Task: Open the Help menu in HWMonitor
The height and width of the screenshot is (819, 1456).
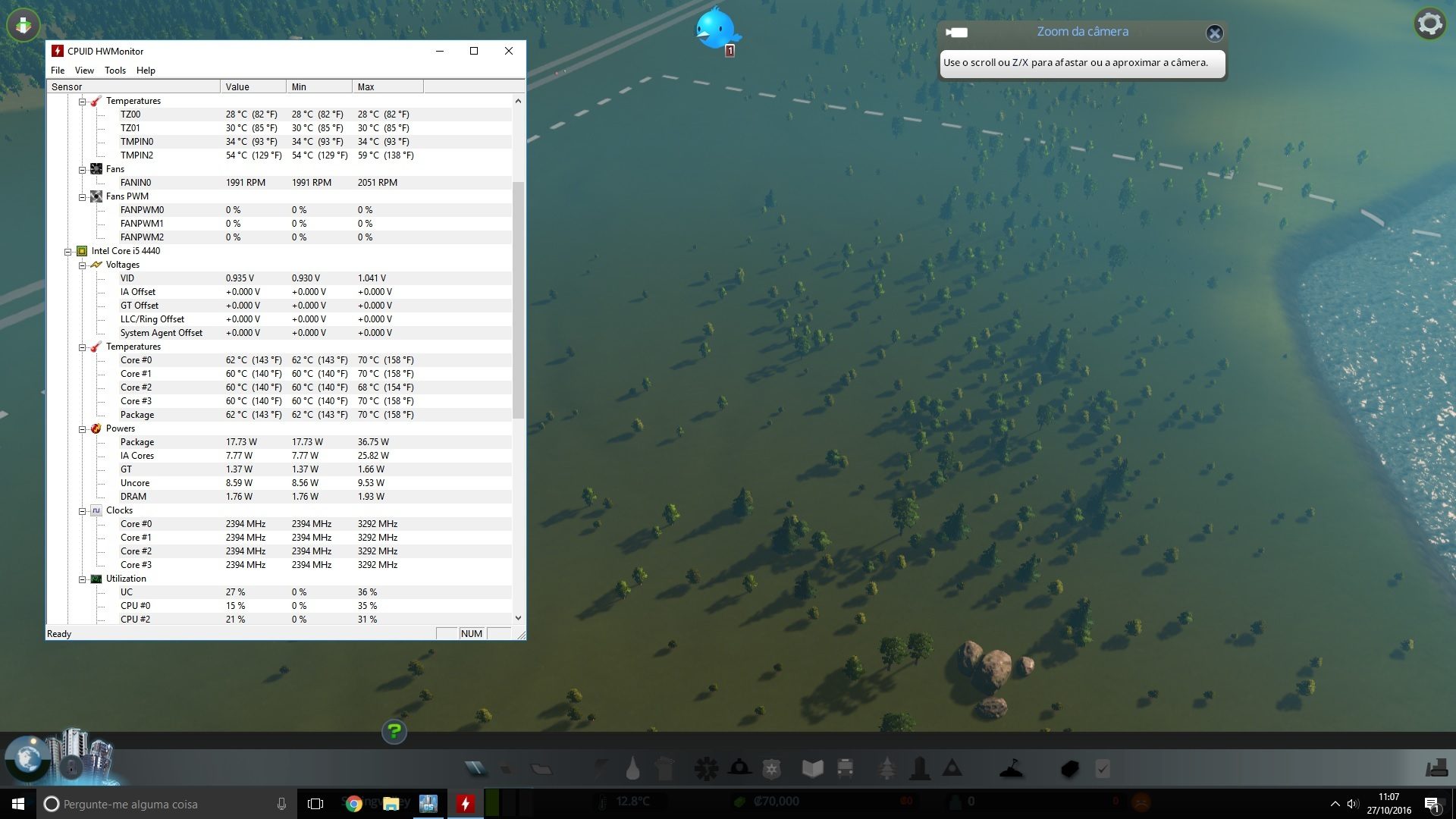Action: point(146,71)
